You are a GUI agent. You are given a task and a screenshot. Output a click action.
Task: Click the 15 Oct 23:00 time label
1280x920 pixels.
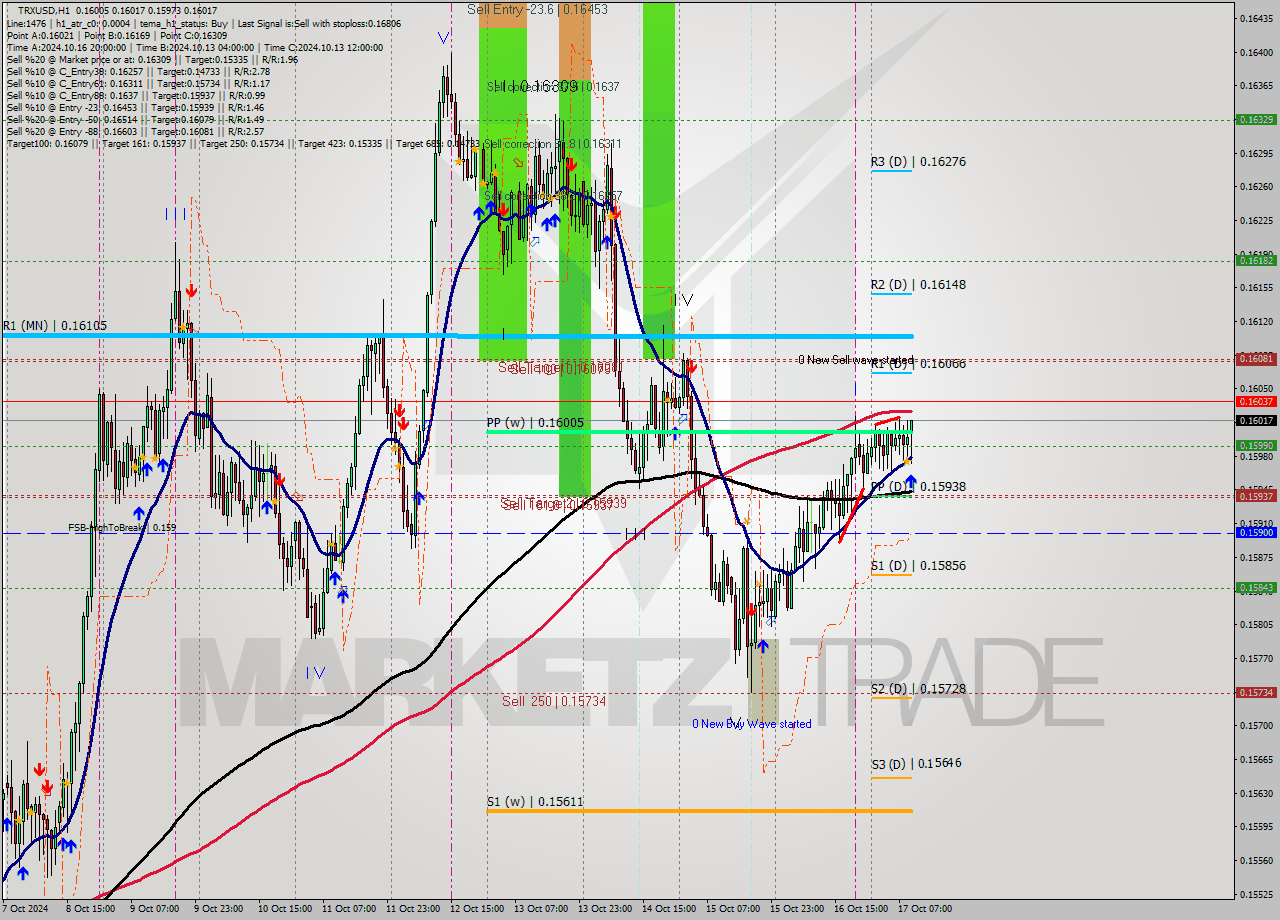click(797, 909)
